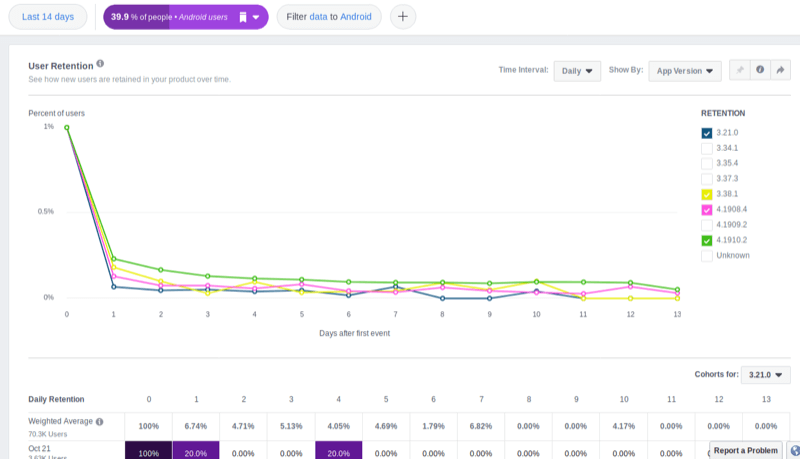Click the chart data point at day 0
Viewport: 800px width, 459px height.
pyautogui.click(x=67, y=128)
